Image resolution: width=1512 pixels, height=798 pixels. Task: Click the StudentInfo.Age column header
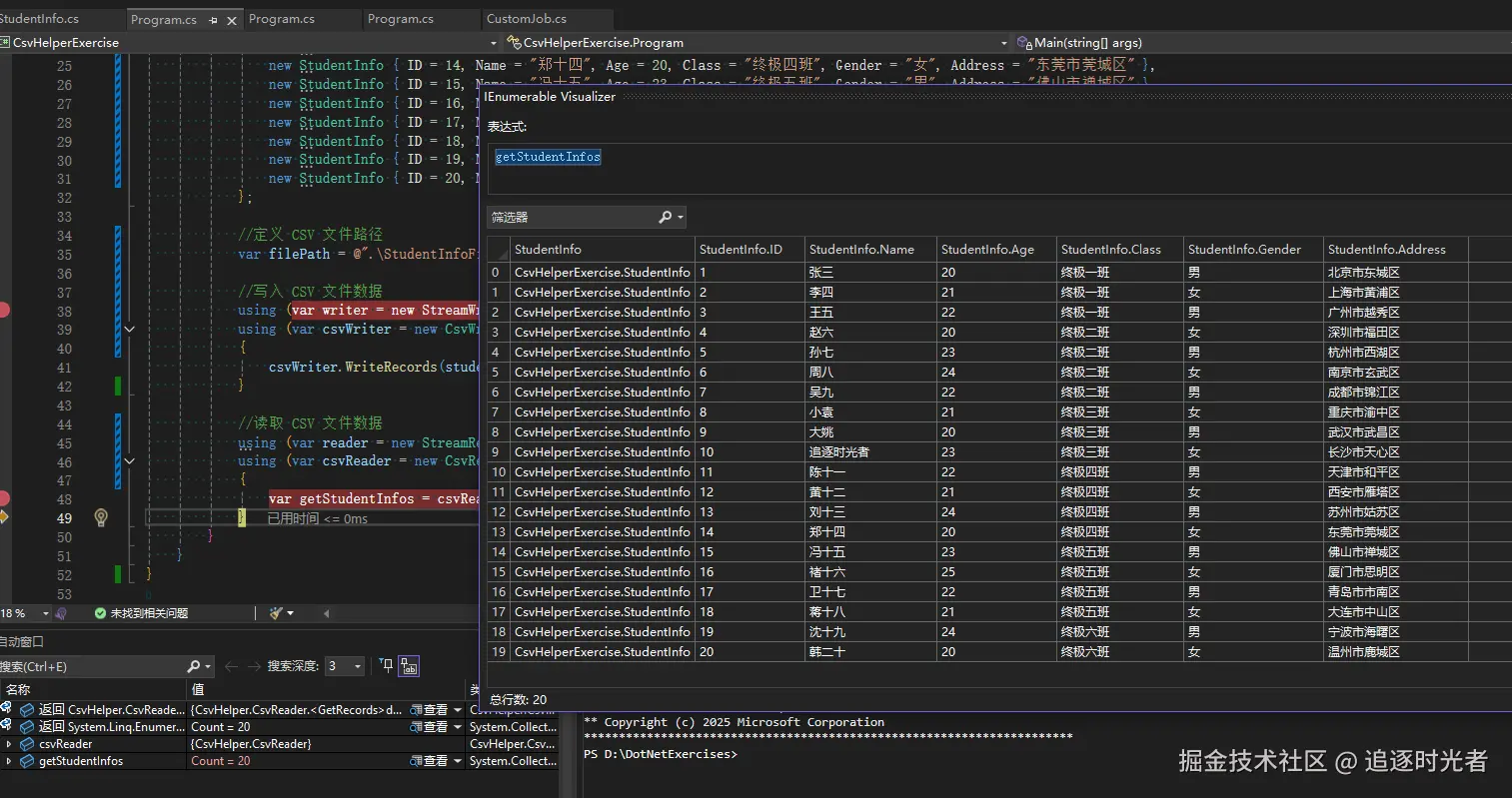click(x=987, y=250)
